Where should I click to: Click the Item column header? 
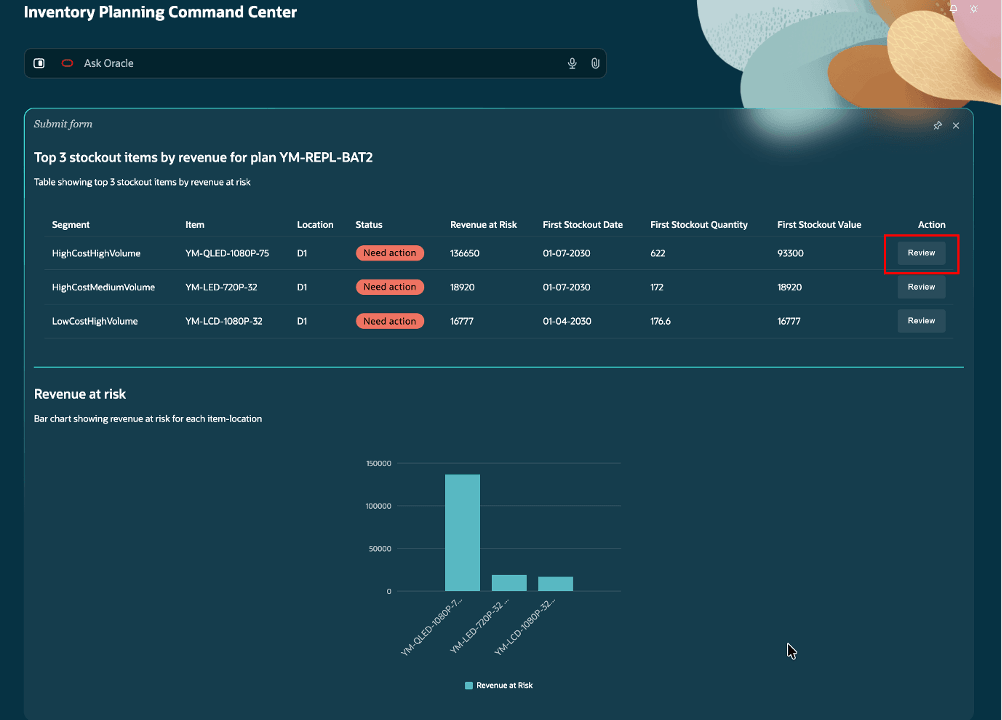click(x=195, y=225)
